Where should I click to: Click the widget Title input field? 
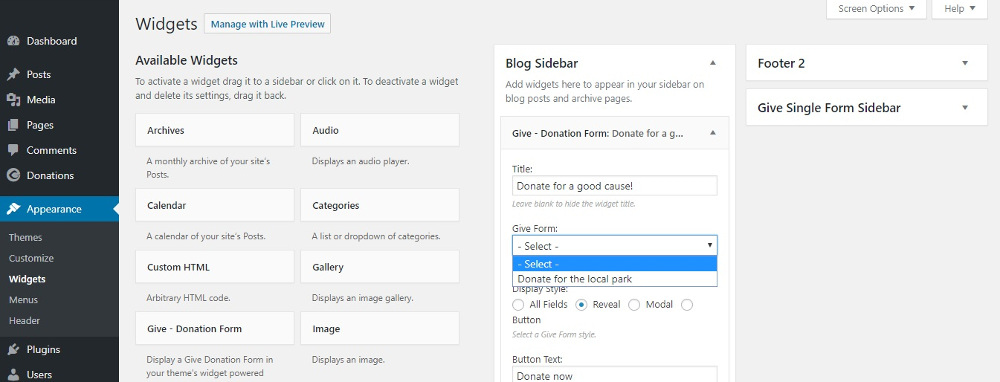click(615, 186)
